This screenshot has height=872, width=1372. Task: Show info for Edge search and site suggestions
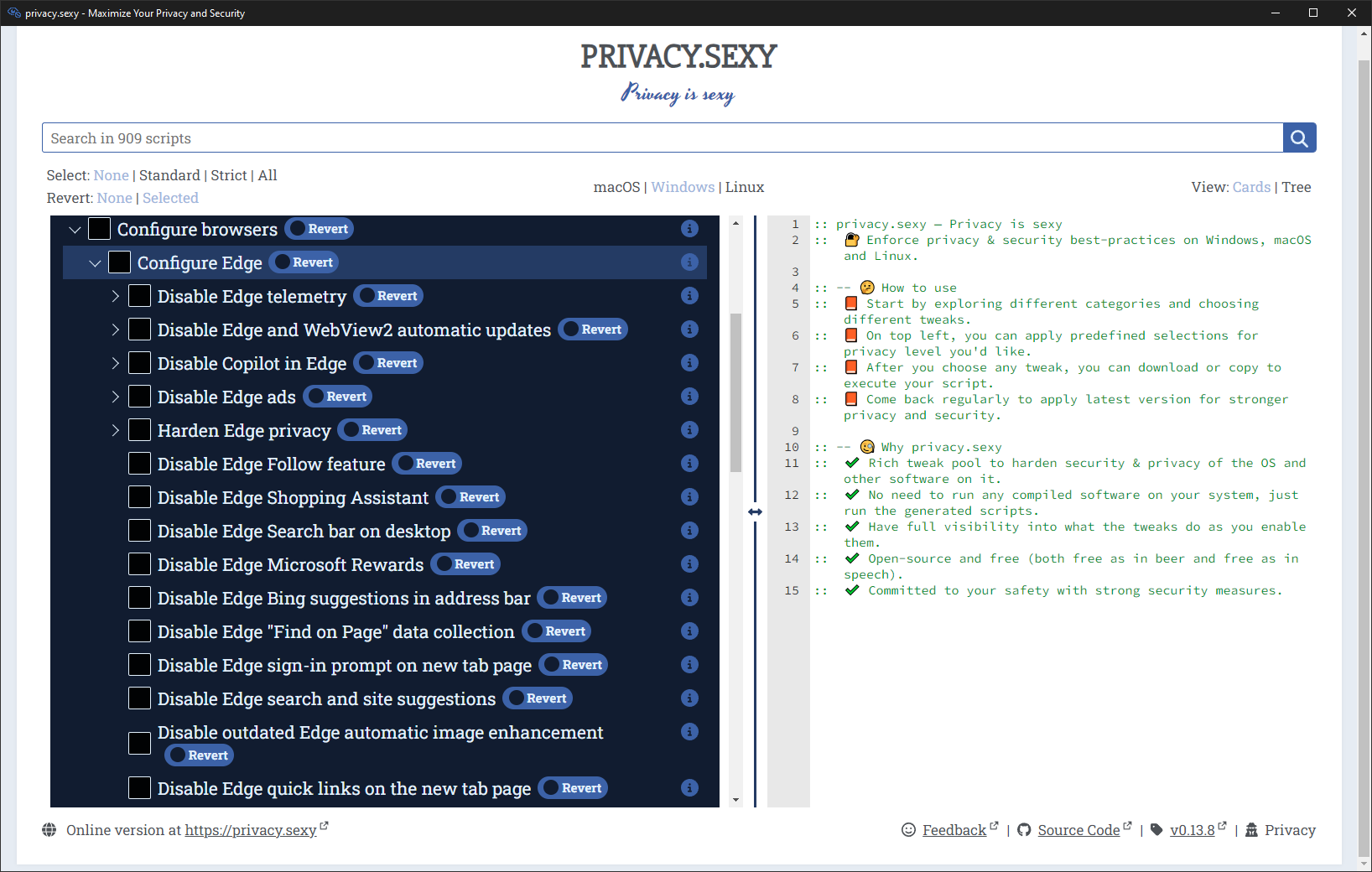tap(689, 698)
